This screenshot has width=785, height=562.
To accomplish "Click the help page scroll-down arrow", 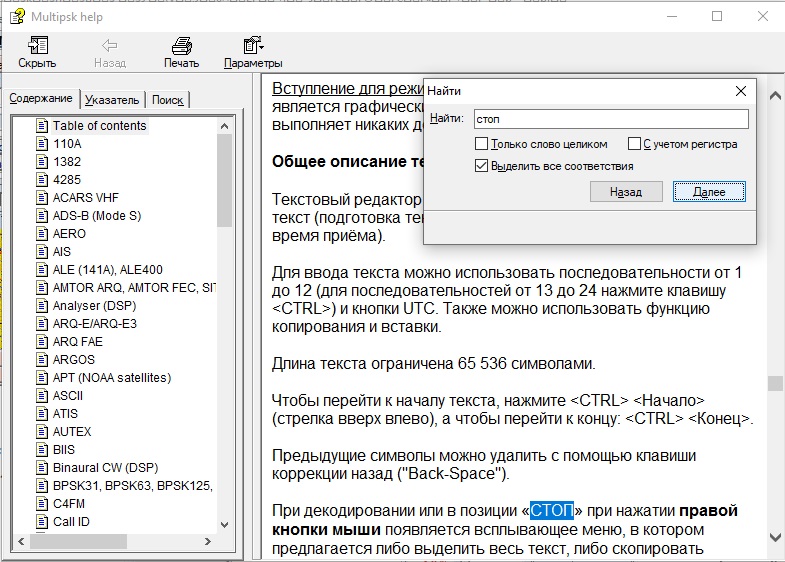I will tap(775, 537).
